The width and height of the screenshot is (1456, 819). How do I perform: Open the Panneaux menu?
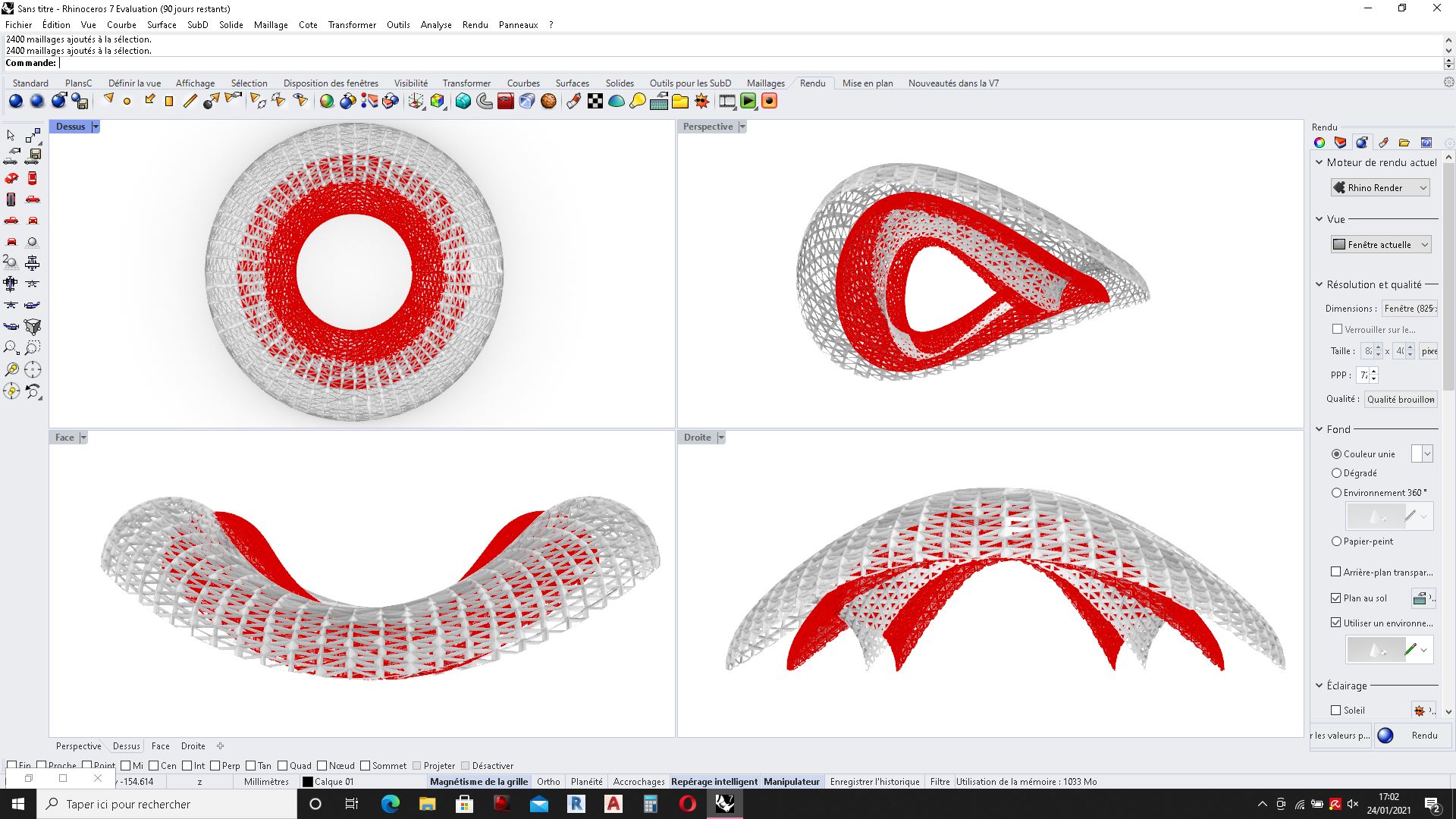click(x=518, y=25)
